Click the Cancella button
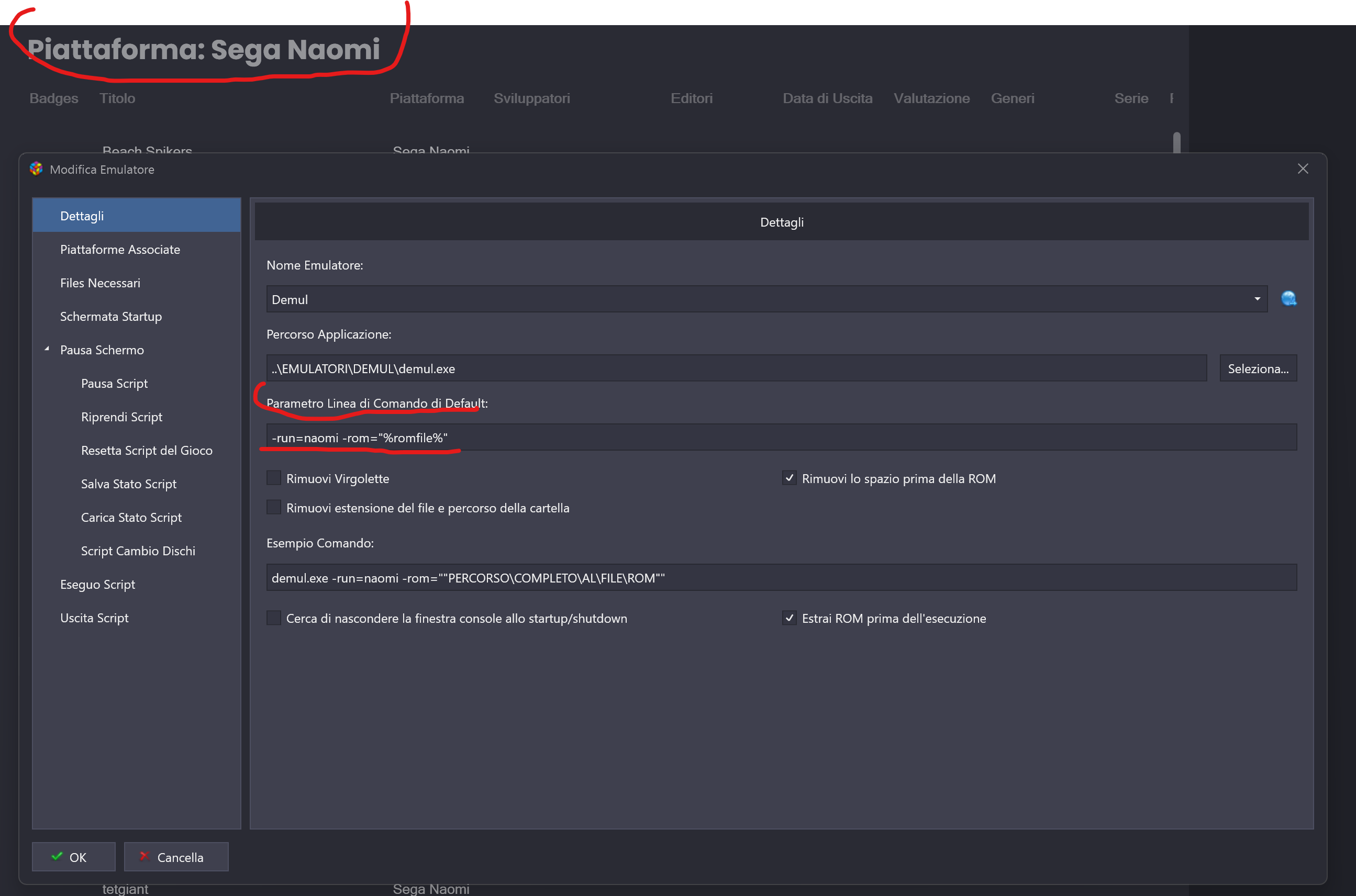Screen dimensions: 1356x896 pos(176,857)
